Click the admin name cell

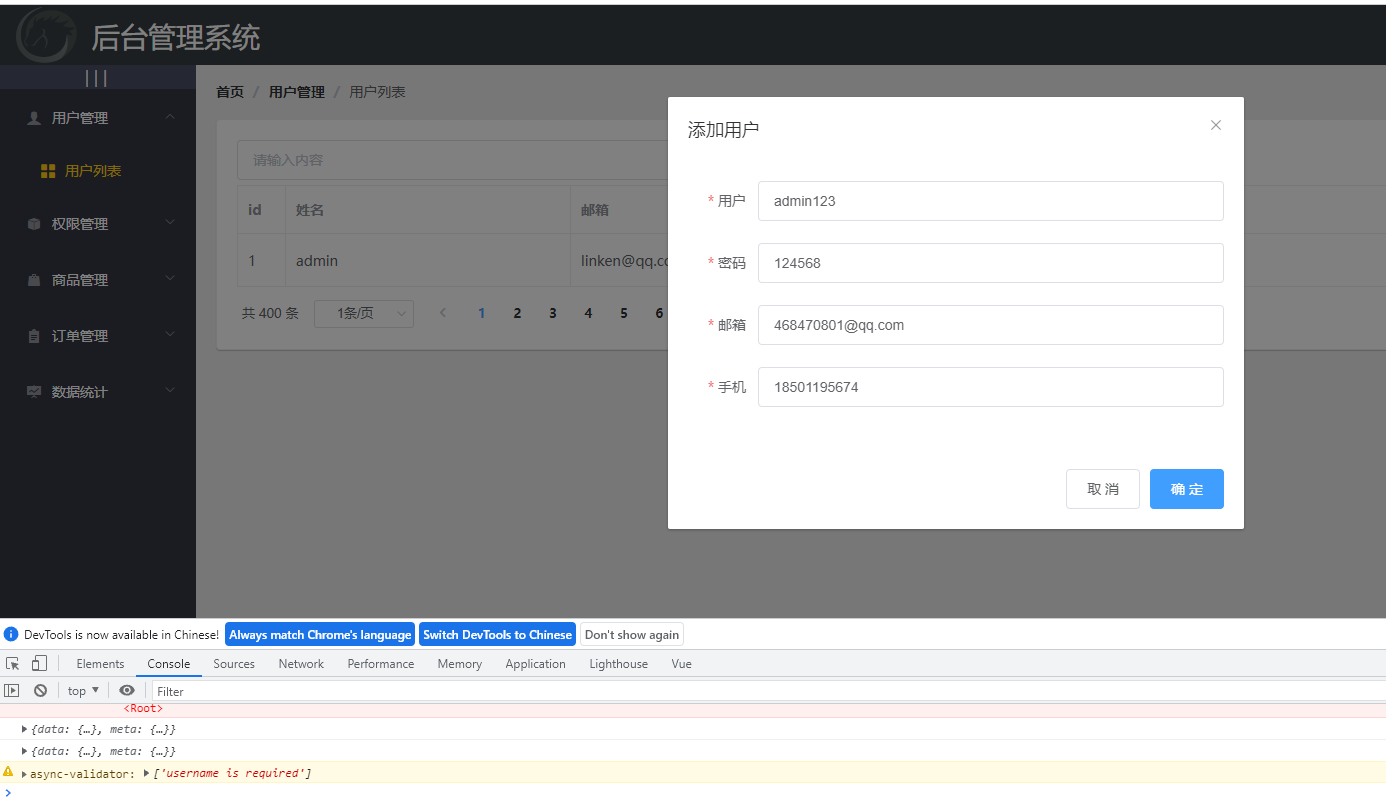coord(317,261)
